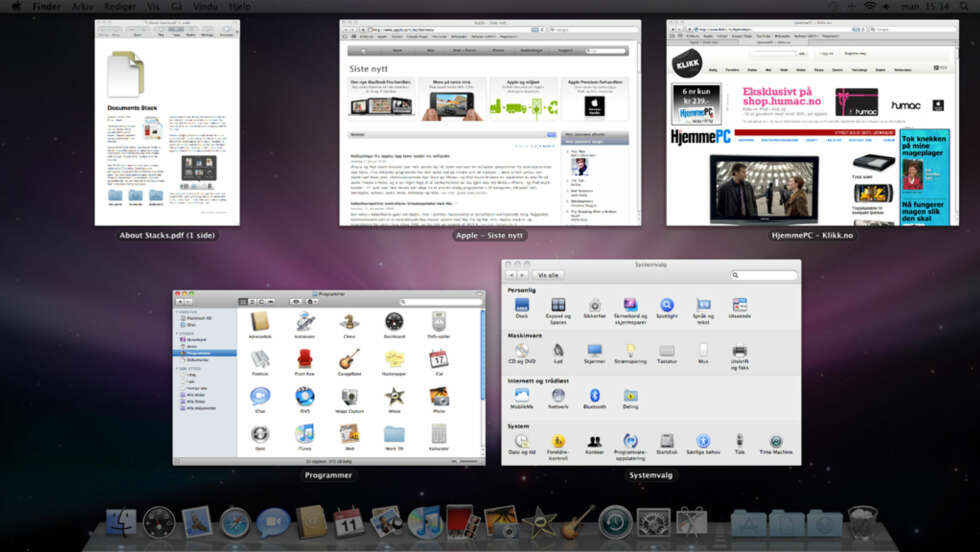Select Automator app in the Programmer window
Image resolution: width=980 pixels, height=552 pixels.
304,325
